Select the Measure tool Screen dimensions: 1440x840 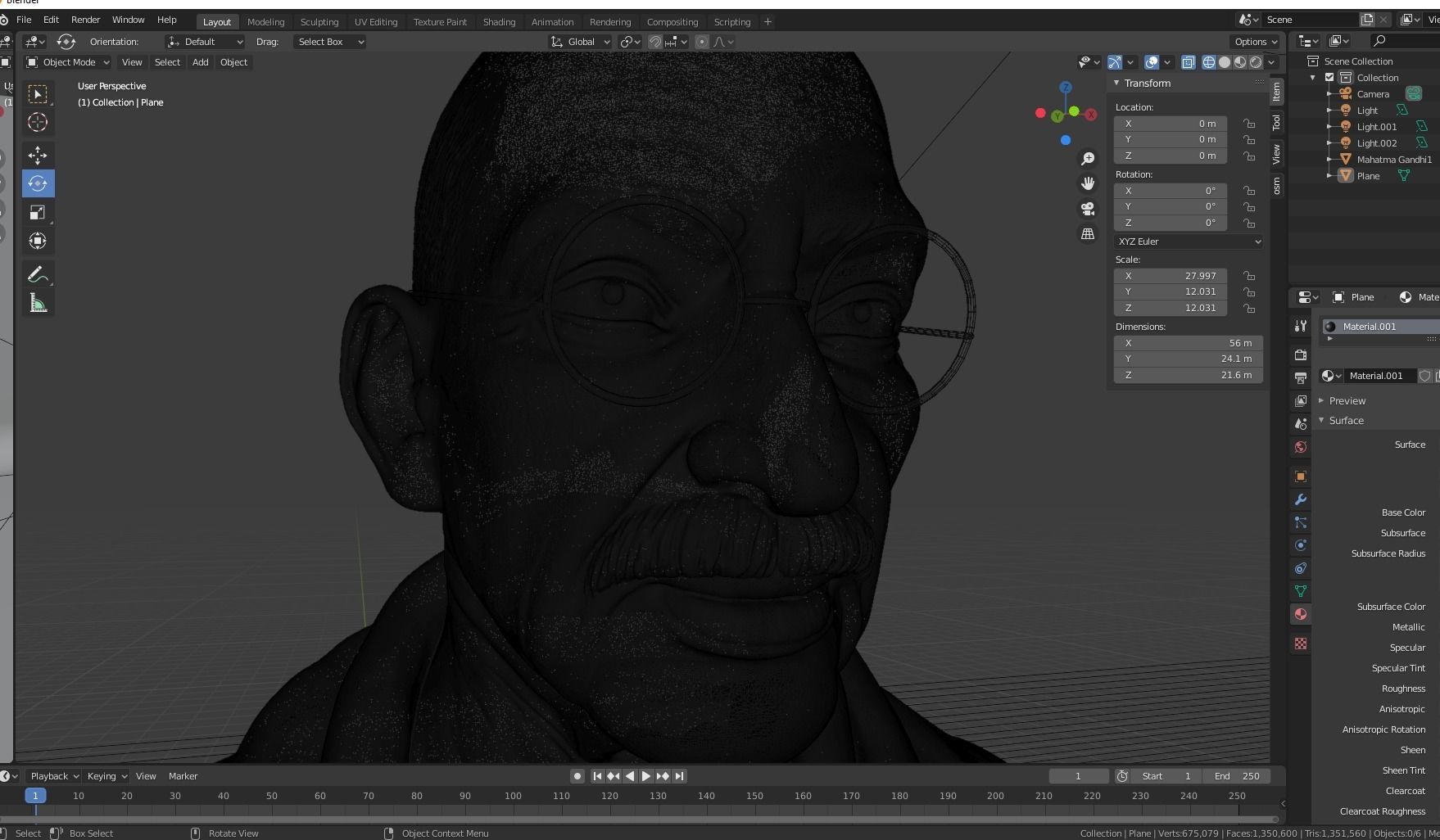[x=38, y=304]
